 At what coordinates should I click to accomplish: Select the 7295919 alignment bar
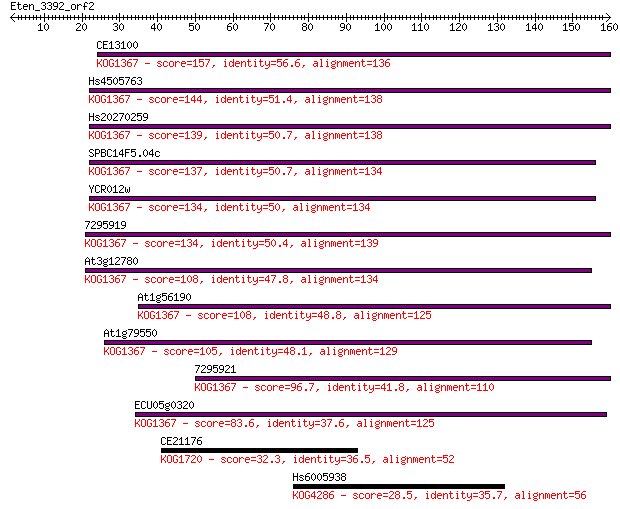(348, 235)
